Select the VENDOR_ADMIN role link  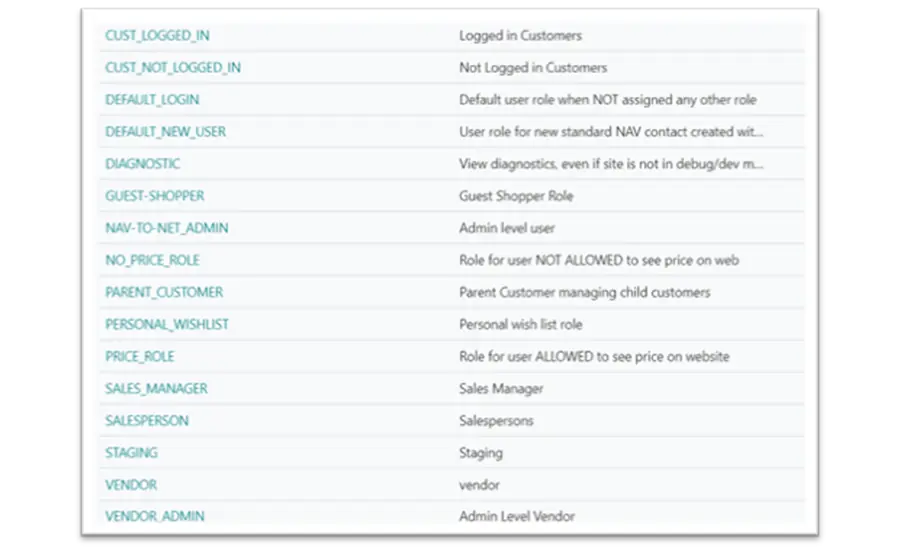click(154, 517)
